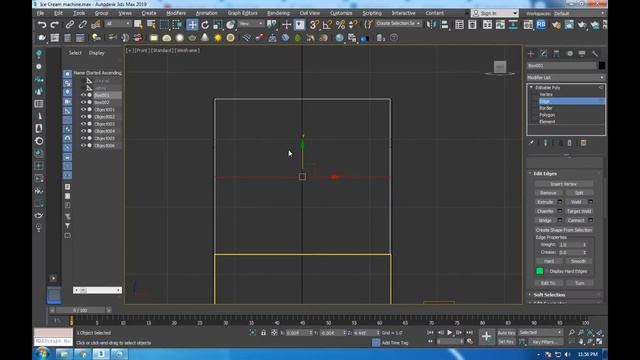The width and height of the screenshot is (640, 360).
Task: Open the Modifiers menu
Action: tap(176, 13)
